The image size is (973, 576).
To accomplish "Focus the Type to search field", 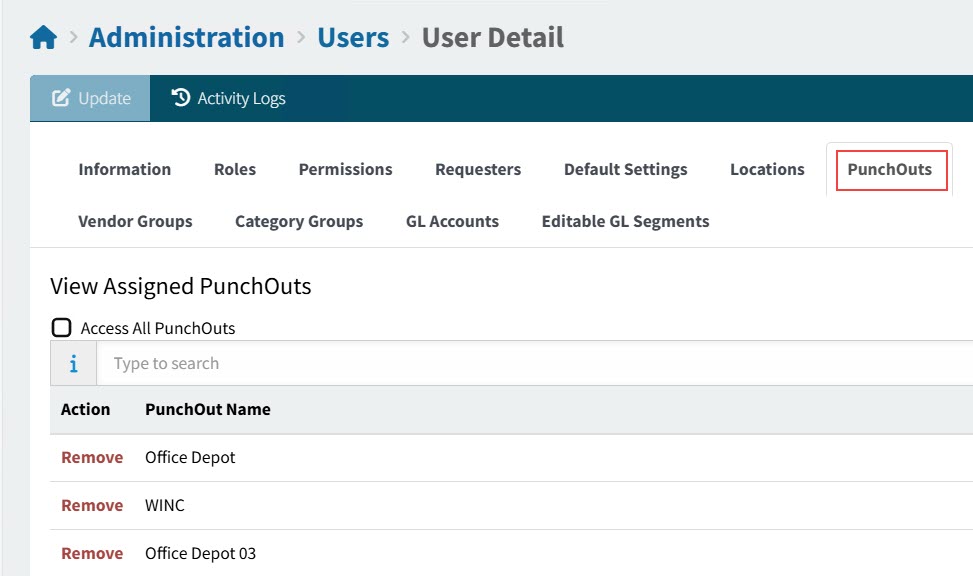I will [x=535, y=363].
